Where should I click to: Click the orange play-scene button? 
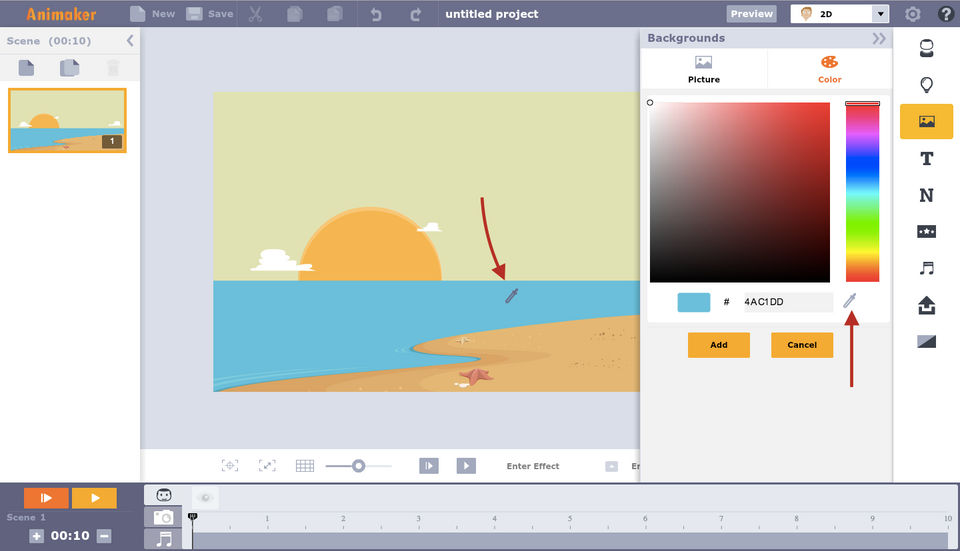click(x=46, y=498)
